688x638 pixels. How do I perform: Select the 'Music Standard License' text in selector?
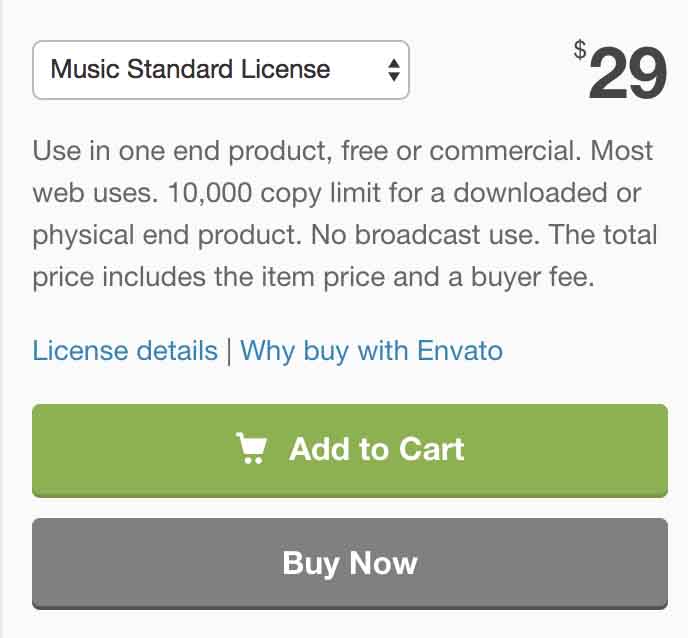pos(190,69)
